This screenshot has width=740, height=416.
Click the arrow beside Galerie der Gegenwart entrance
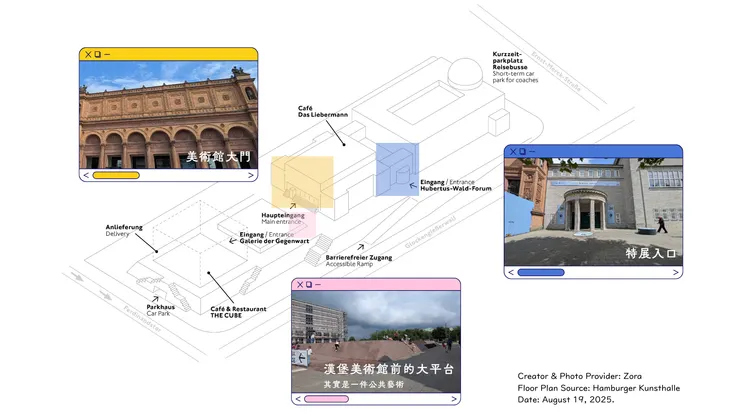[x=233, y=241]
